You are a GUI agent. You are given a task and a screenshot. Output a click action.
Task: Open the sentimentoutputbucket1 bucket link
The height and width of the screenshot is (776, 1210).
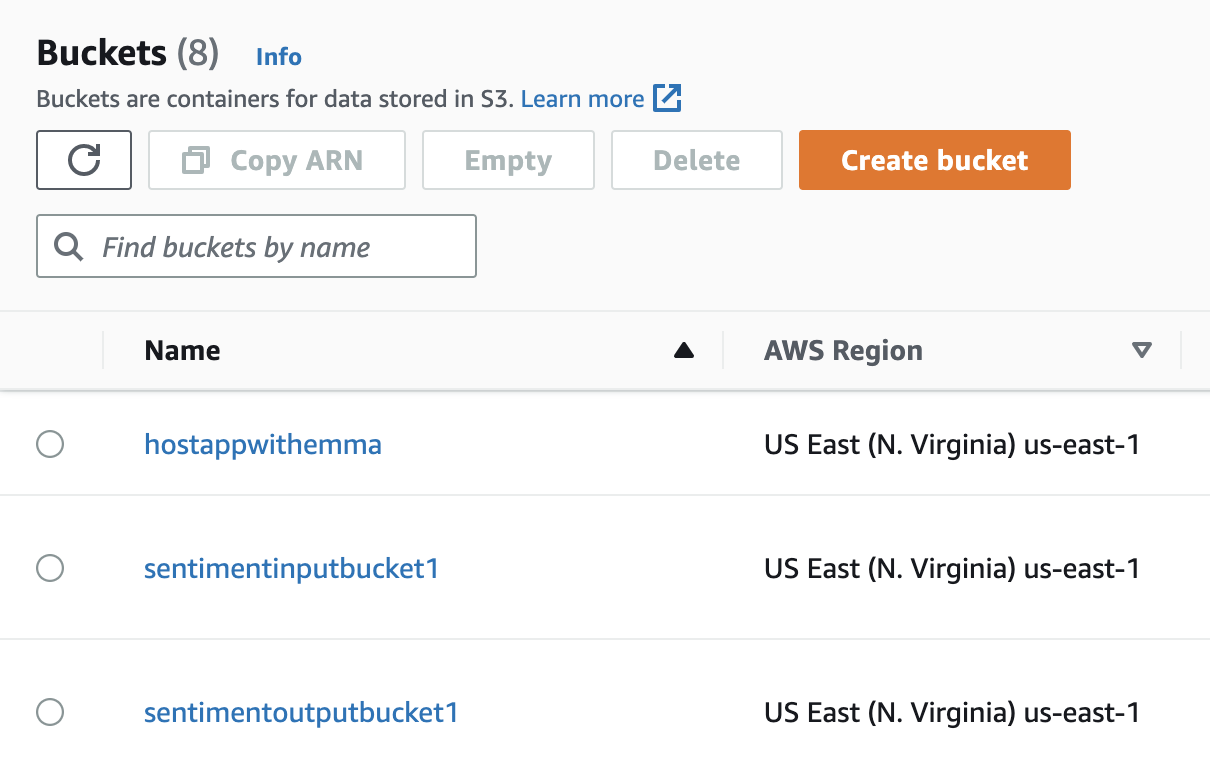point(299,712)
